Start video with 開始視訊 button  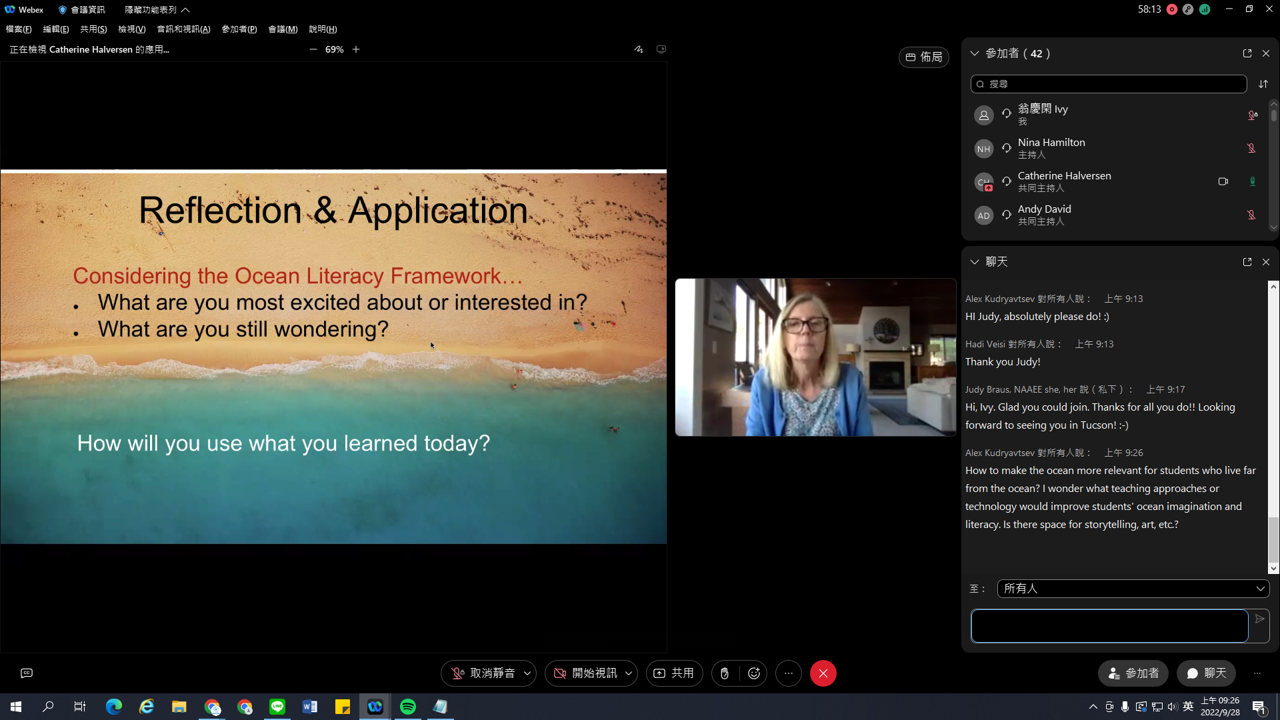click(x=585, y=673)
